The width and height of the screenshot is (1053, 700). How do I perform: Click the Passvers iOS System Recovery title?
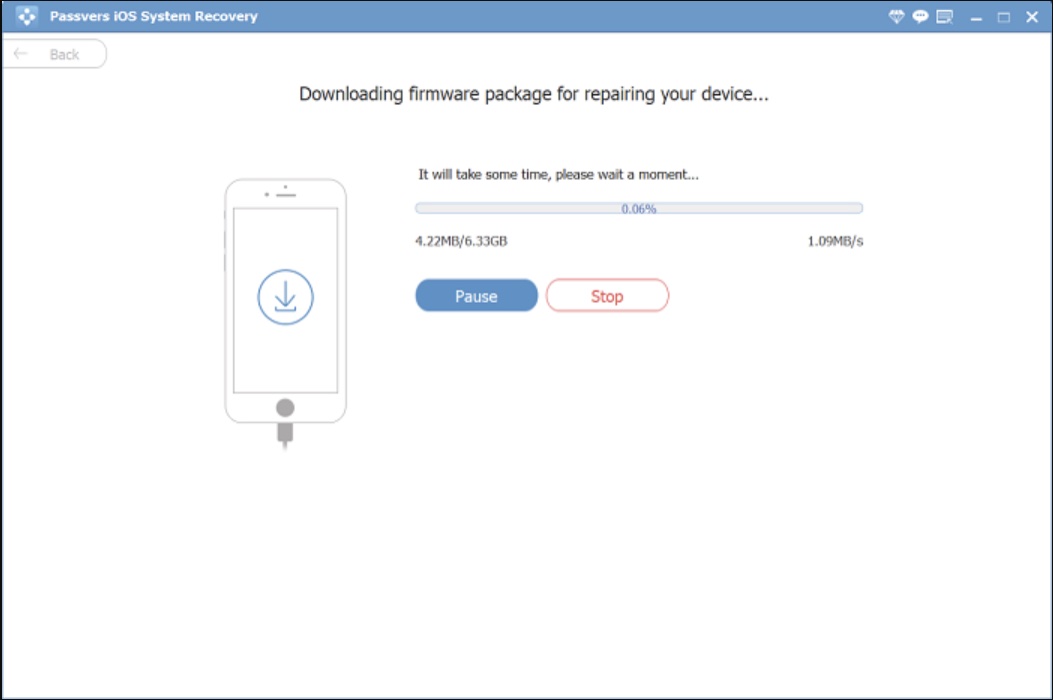[154, 16]
